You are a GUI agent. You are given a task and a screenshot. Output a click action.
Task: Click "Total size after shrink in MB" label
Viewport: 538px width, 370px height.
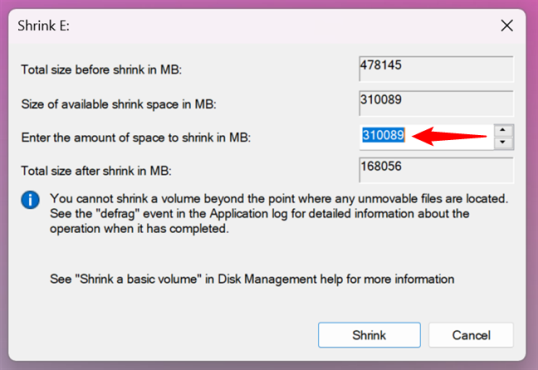coord(96,171)
